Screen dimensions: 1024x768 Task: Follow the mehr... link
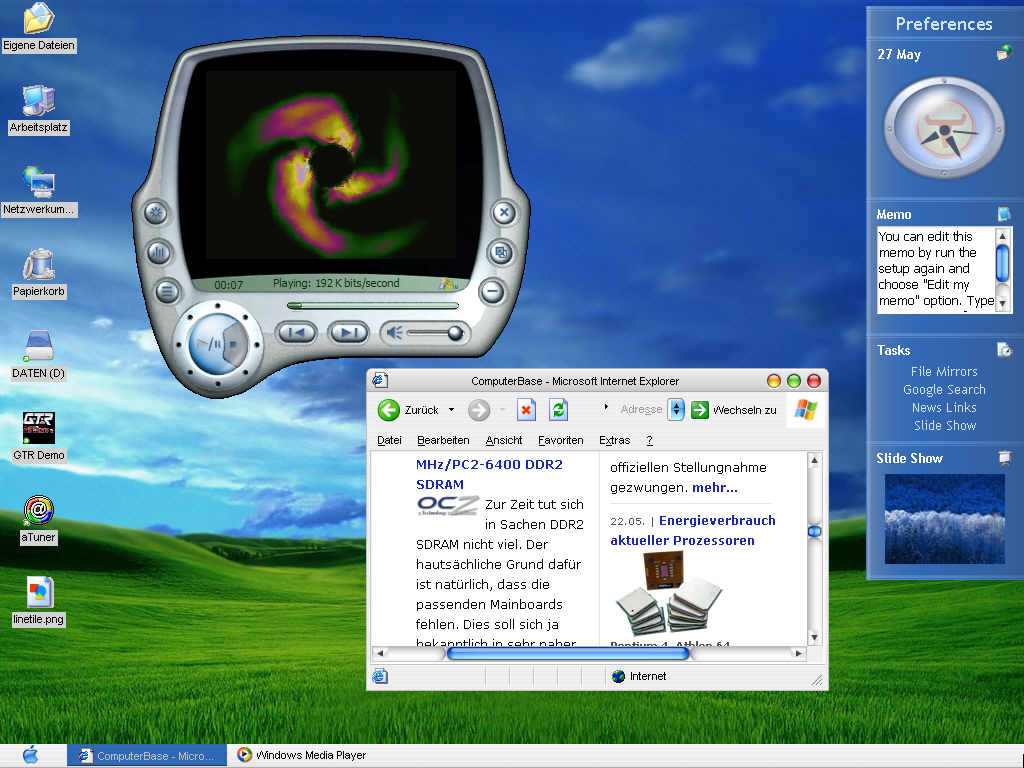point(714,488)
